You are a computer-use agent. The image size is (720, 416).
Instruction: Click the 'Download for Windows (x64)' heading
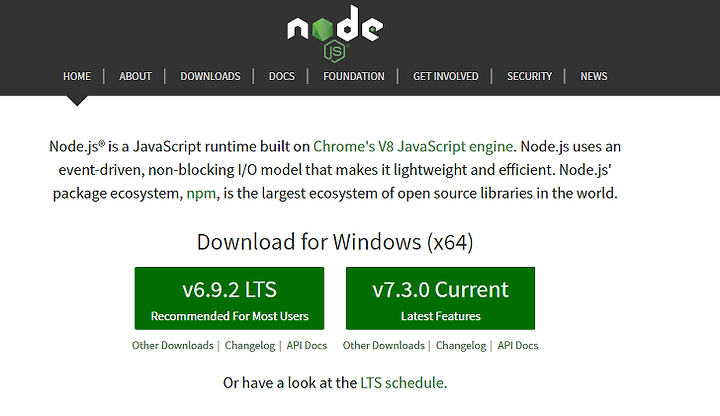(x=335, y=242)
